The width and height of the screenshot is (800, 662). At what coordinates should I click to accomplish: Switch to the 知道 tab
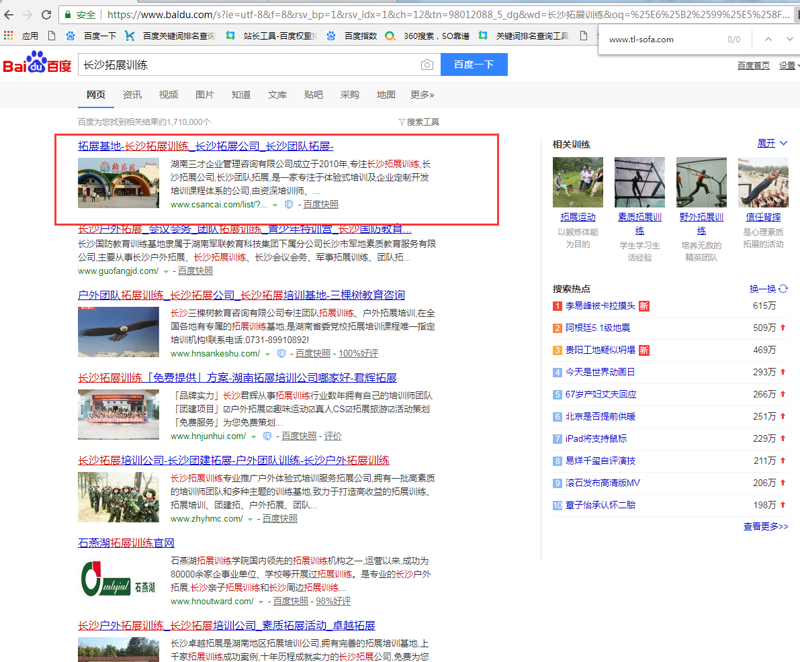(x=241, y=95)
